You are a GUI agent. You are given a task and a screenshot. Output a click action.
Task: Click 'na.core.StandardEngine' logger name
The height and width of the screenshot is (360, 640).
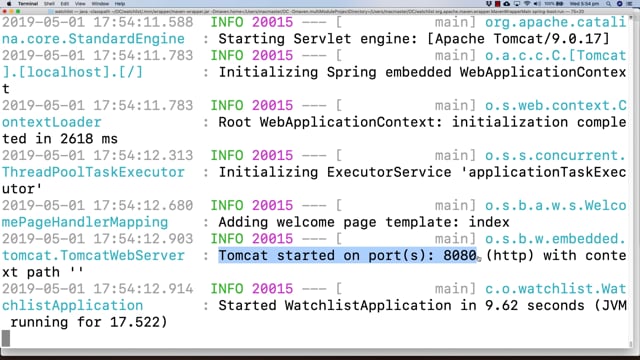pos(93,39)
